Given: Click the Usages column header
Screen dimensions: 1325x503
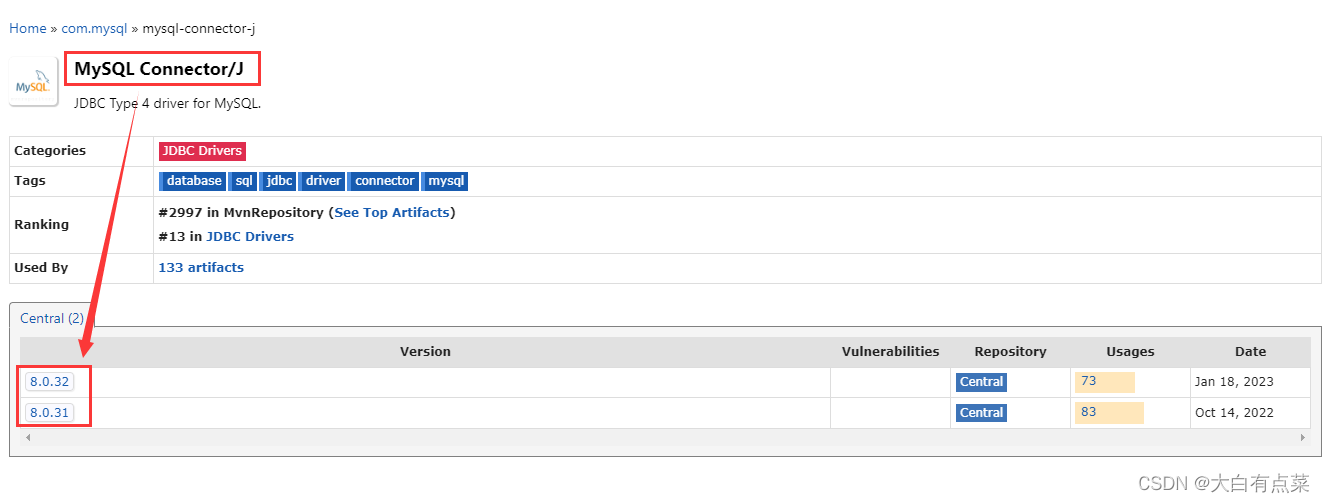Looking at the screenshot, I should point(1130,352).
